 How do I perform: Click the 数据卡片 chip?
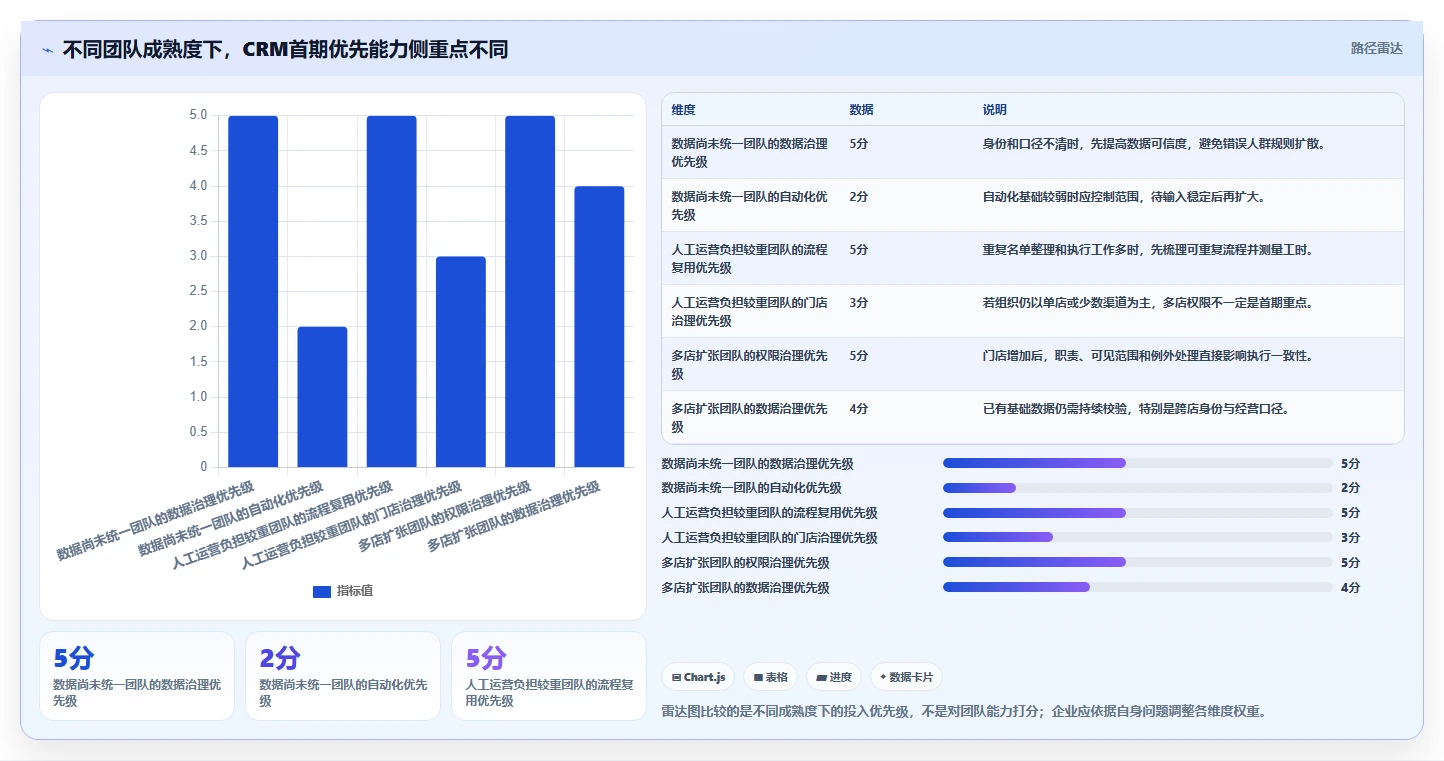[906, 677]
